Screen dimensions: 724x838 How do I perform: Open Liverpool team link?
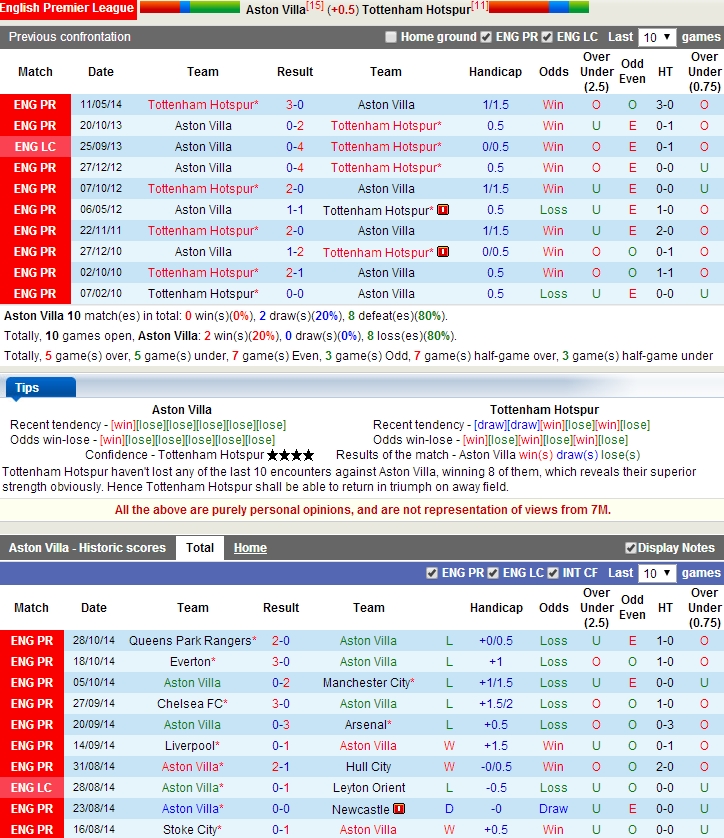coord(190,746)
